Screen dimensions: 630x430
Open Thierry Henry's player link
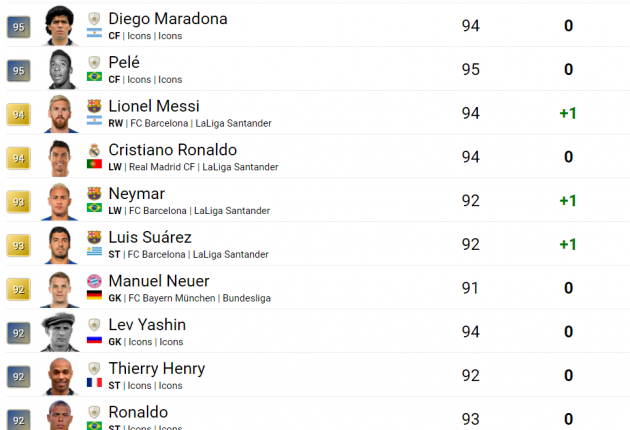(x=157, y=369)
